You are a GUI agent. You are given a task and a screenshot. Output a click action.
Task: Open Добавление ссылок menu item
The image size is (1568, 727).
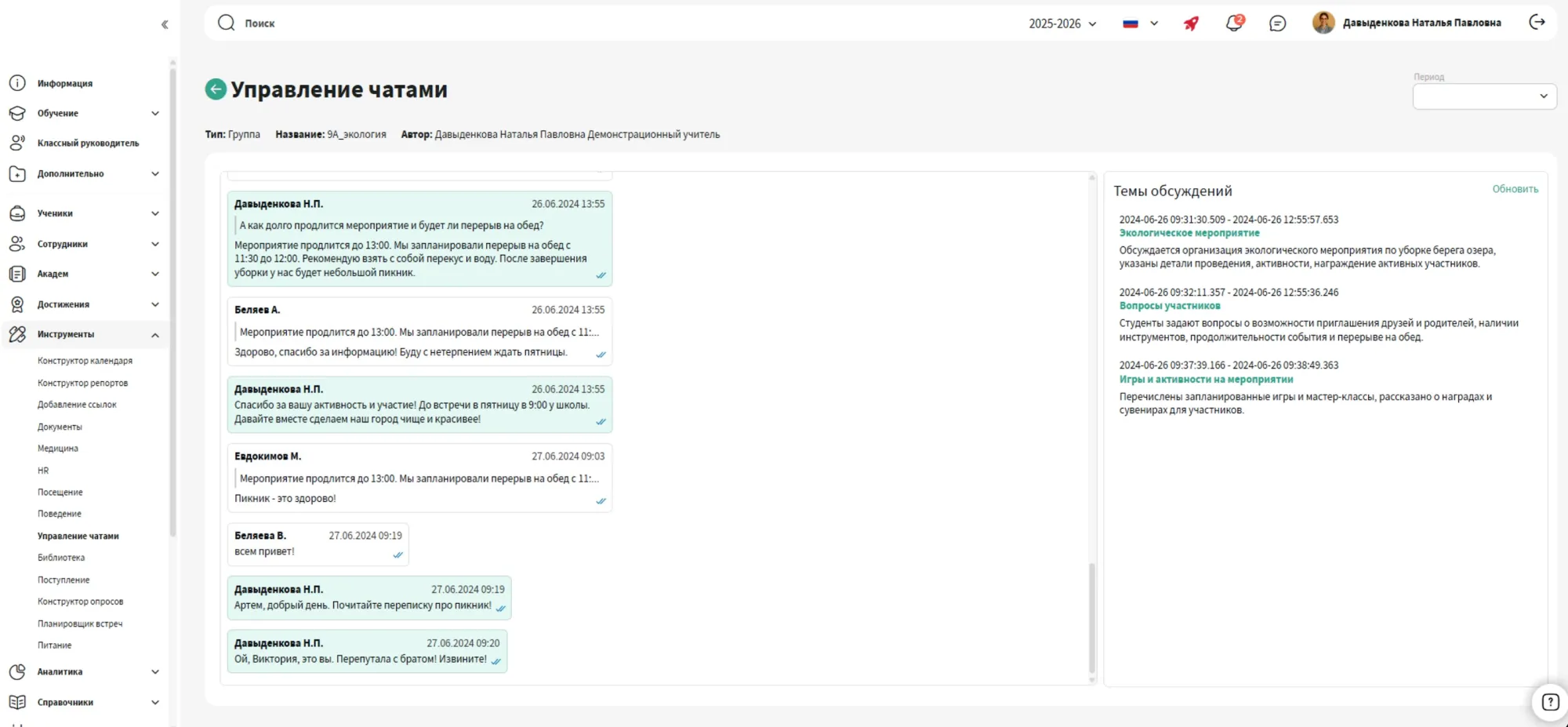(77, 405)
